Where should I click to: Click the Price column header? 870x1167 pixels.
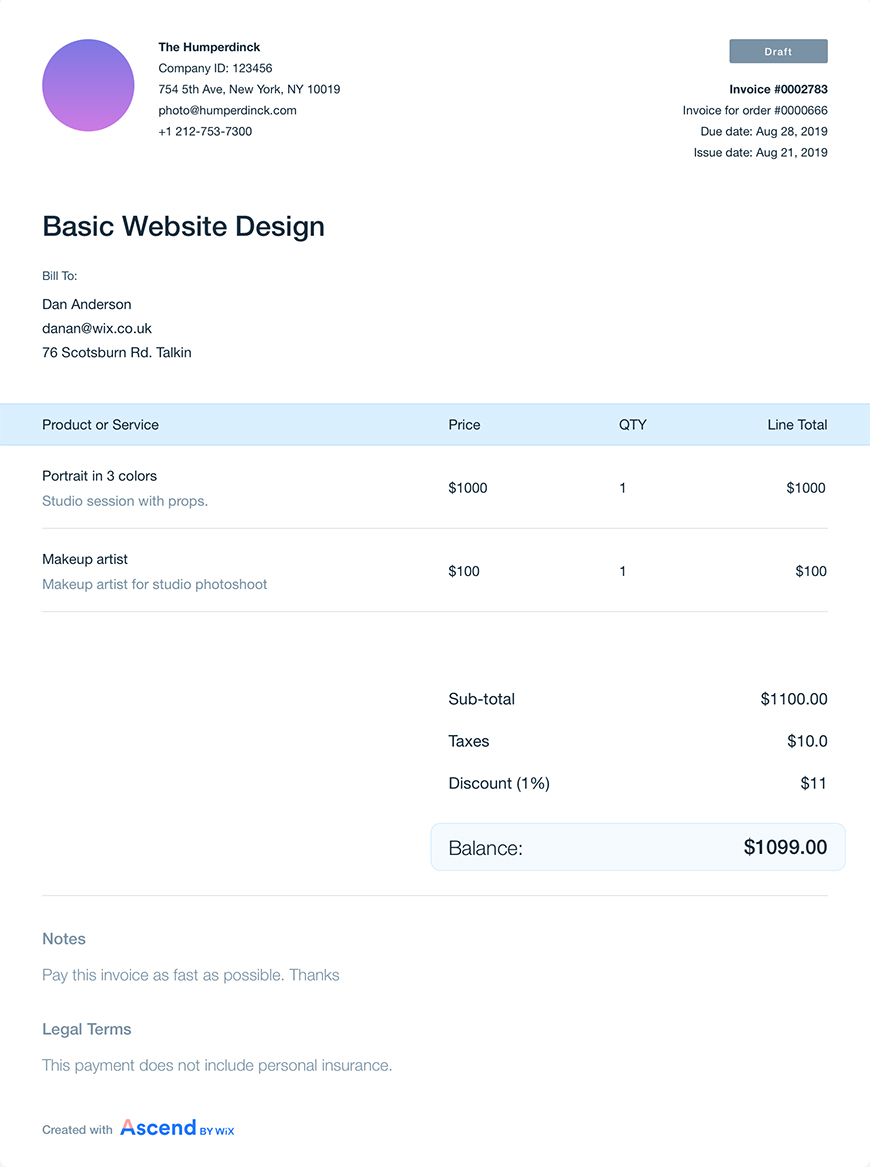point(464,425)
